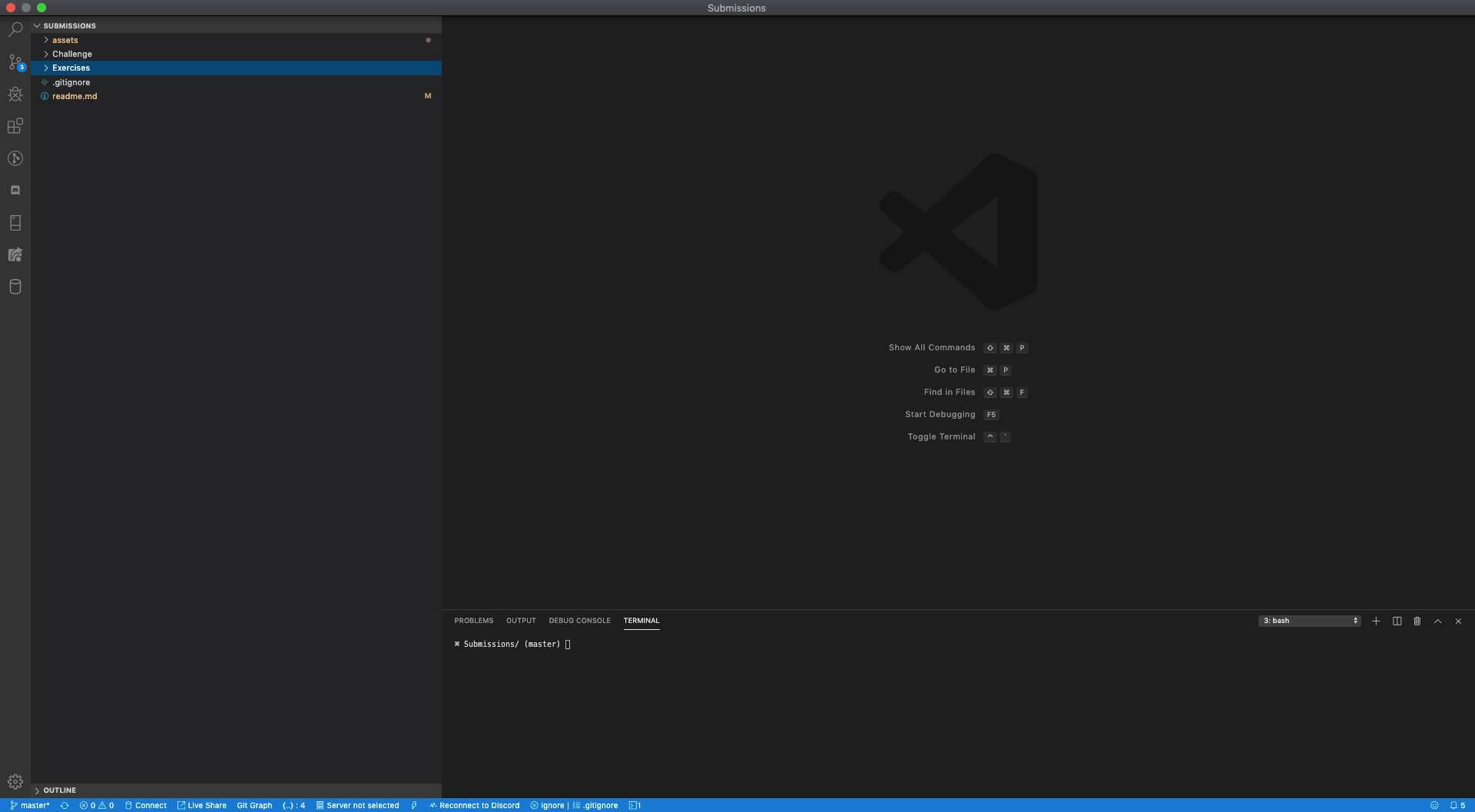The height and width of the screenshot is (812, 1475).
Task: Open the notebook-style icon in activity bar
Action: [x=15, y=223]
